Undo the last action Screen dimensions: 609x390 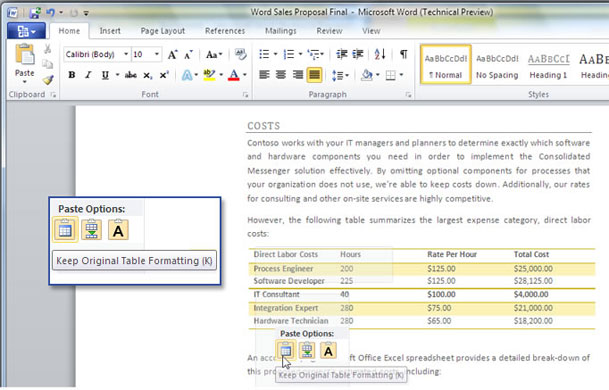click(50, 12)
